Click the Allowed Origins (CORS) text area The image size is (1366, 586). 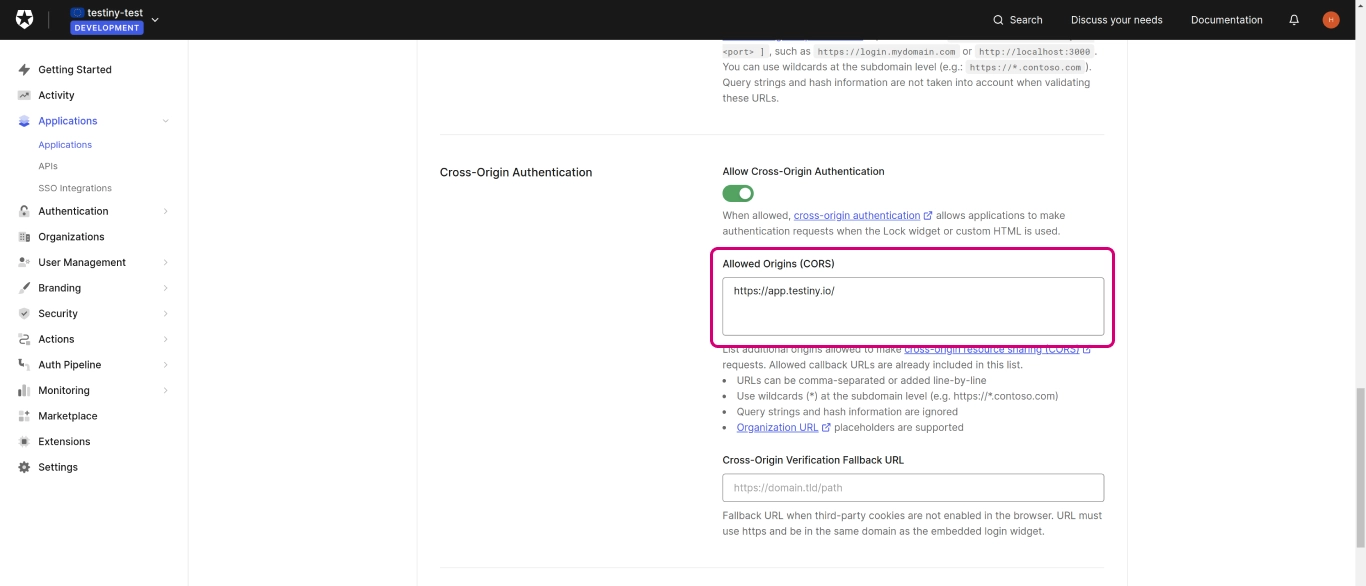pyautogui.click(x=912, y=306)
